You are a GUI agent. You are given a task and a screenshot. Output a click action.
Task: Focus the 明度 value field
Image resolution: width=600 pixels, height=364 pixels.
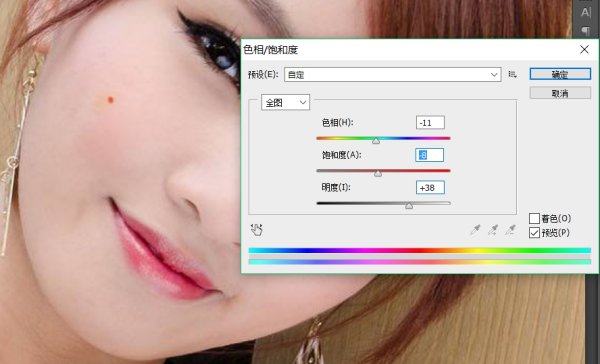point(430,188)
